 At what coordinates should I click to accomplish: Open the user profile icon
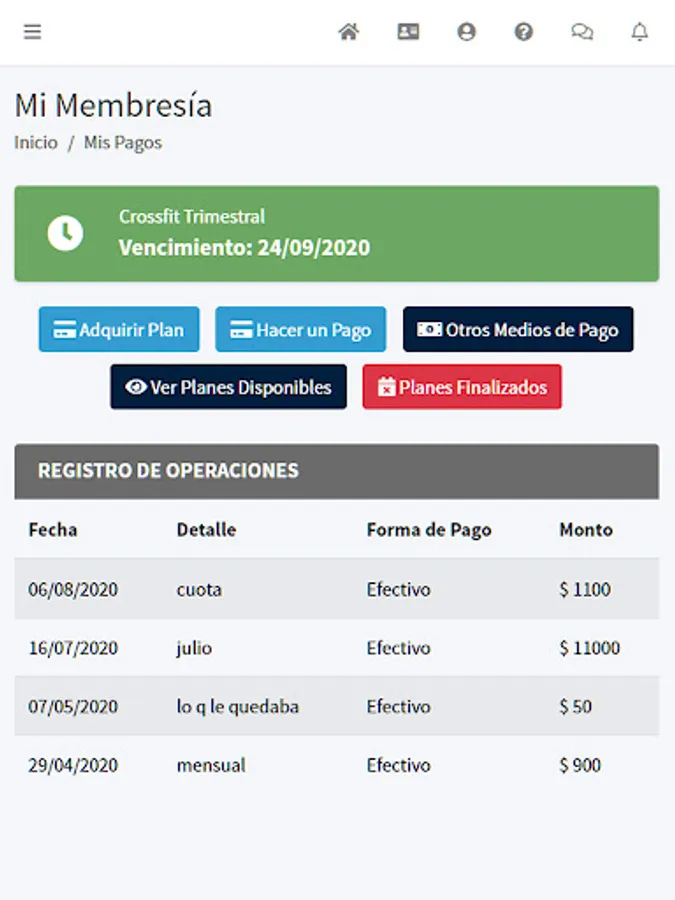[x=465, y=32]
